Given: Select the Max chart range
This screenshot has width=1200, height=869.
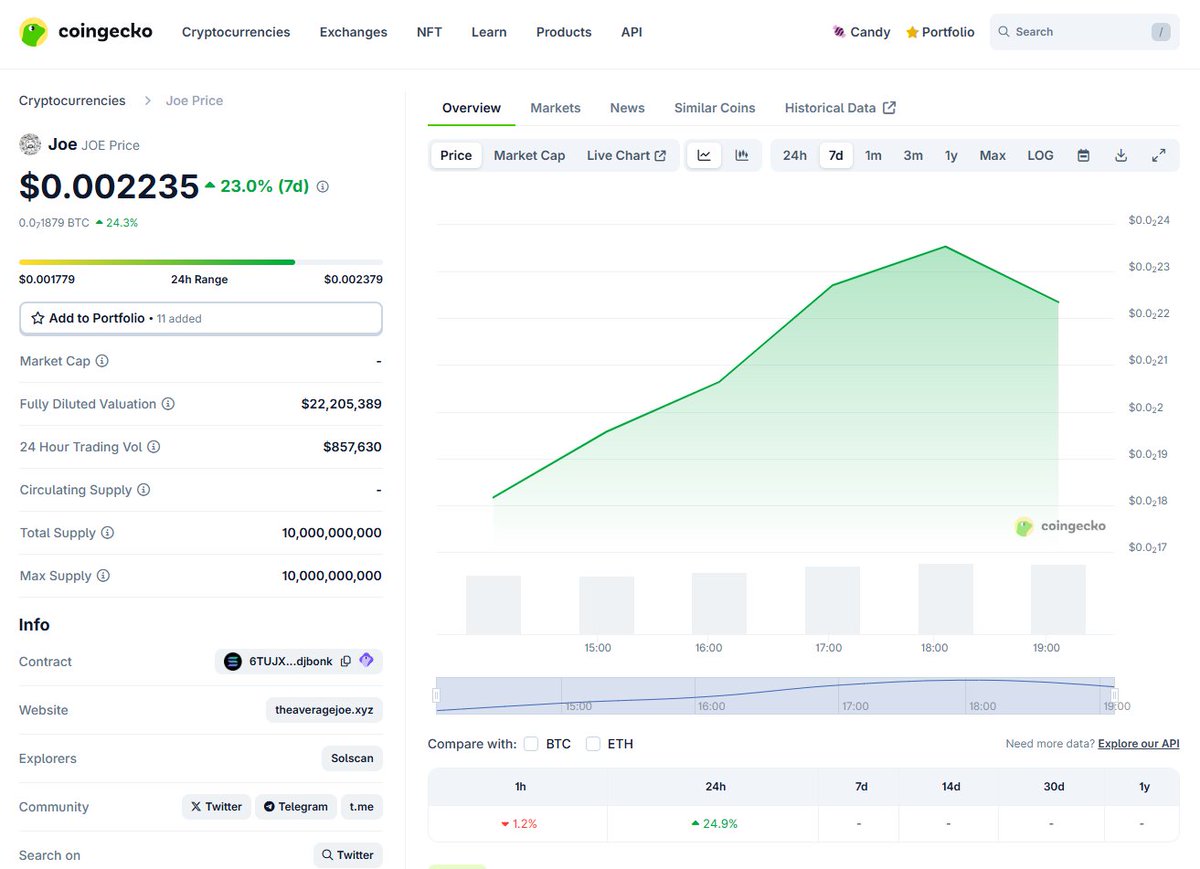Looking at the screenshot, I should tap(993, 155).
